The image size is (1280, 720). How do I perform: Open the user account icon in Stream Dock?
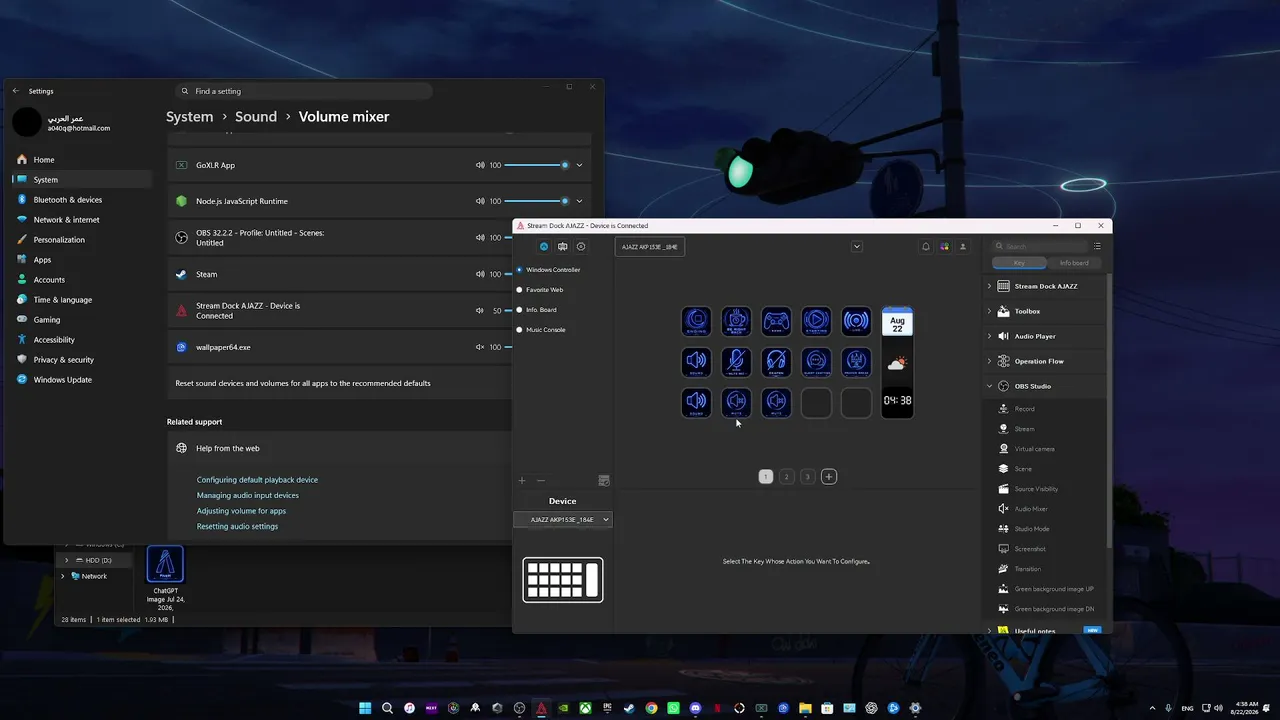pyautogui.click(x=963, y=247)
